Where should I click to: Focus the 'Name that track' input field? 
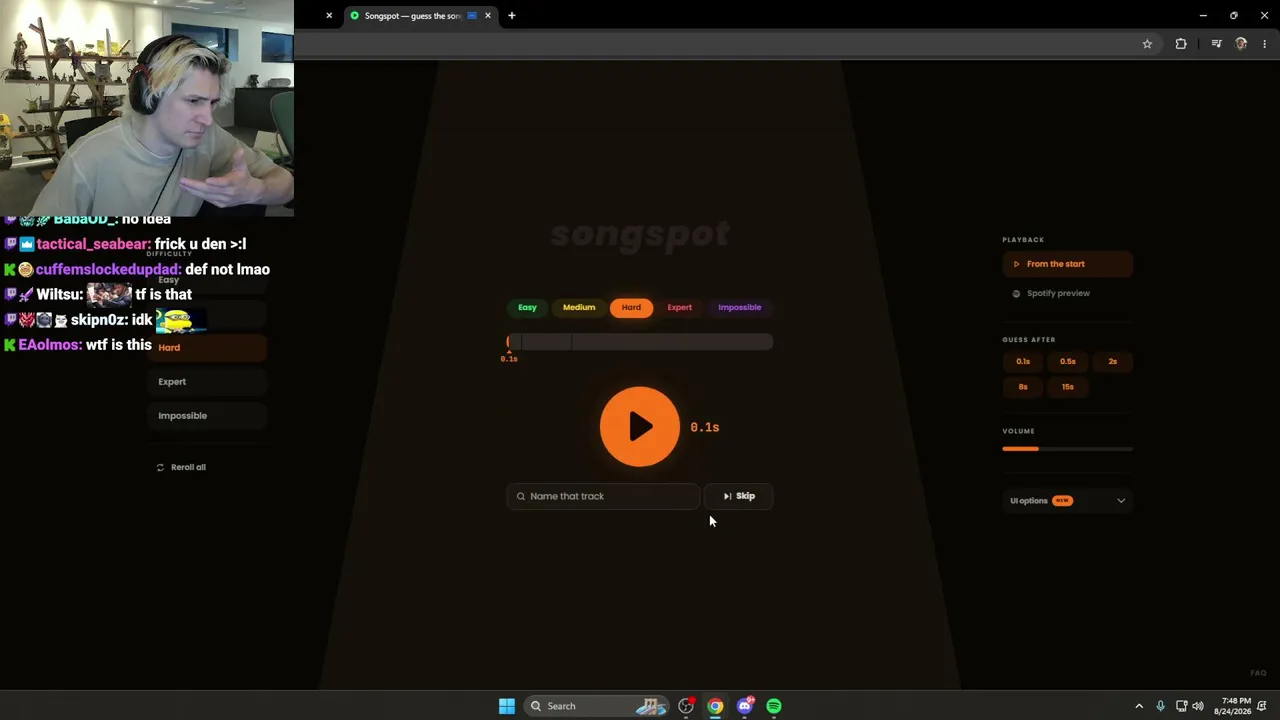(603, 496)
